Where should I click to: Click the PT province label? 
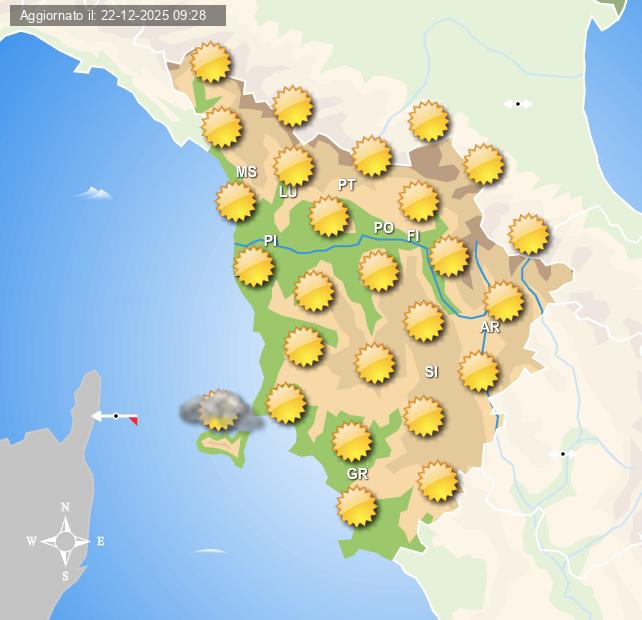tap(347, 185)
